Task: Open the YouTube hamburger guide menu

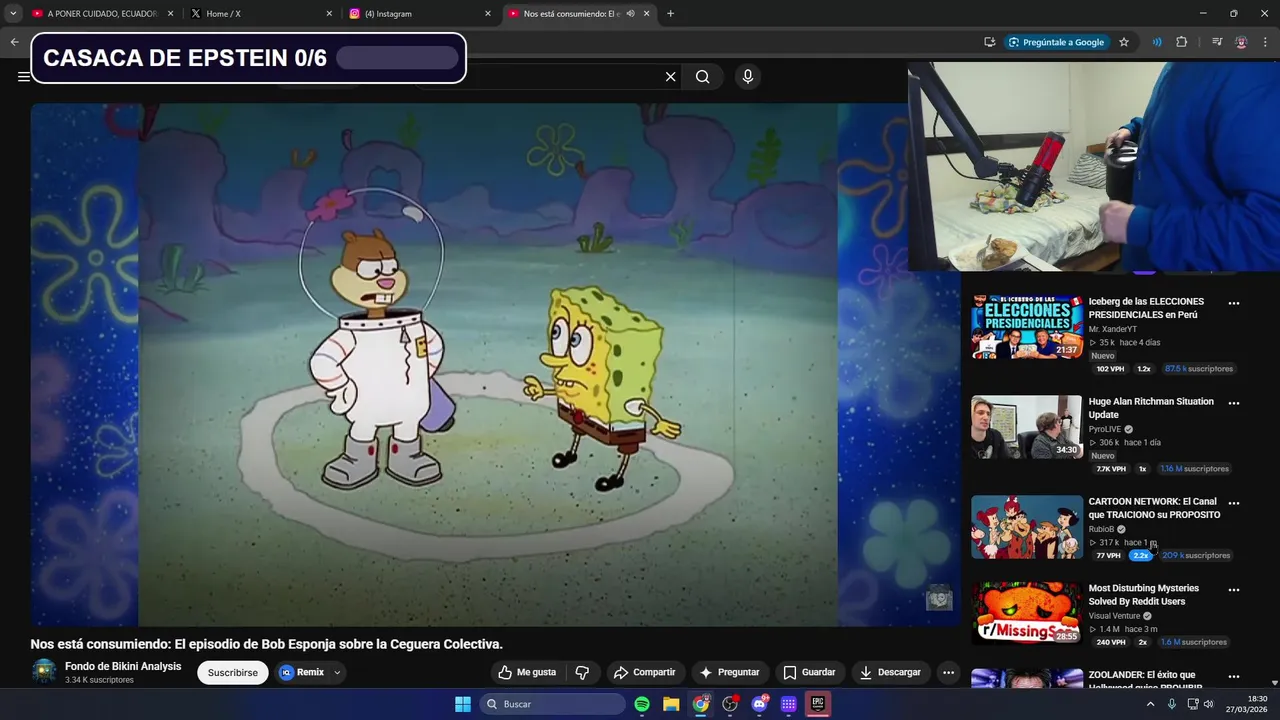Action: pos(23,77)
